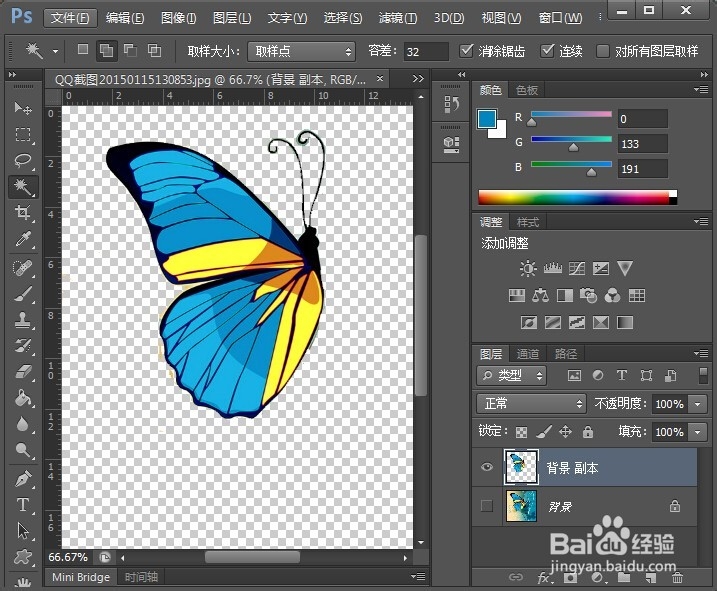Open the 文件(F) menu
Screen dimensions: 717x591
(x=70, y=18)
